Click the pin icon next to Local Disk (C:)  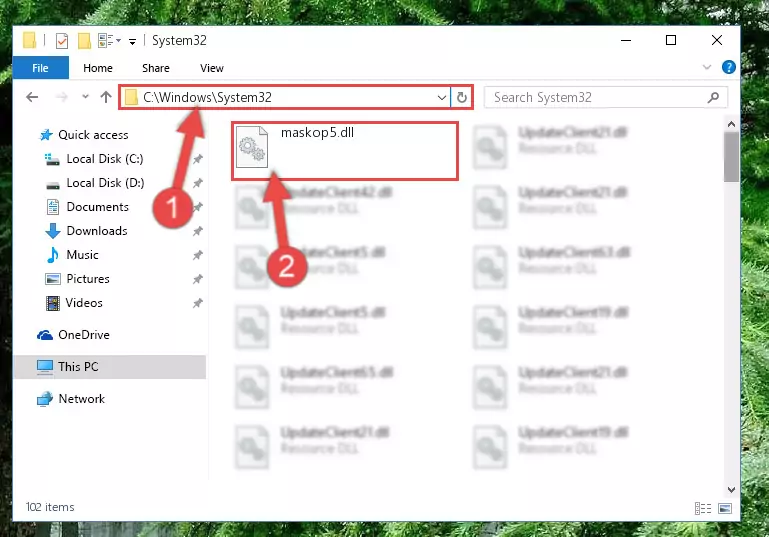(x=198, y=159)
